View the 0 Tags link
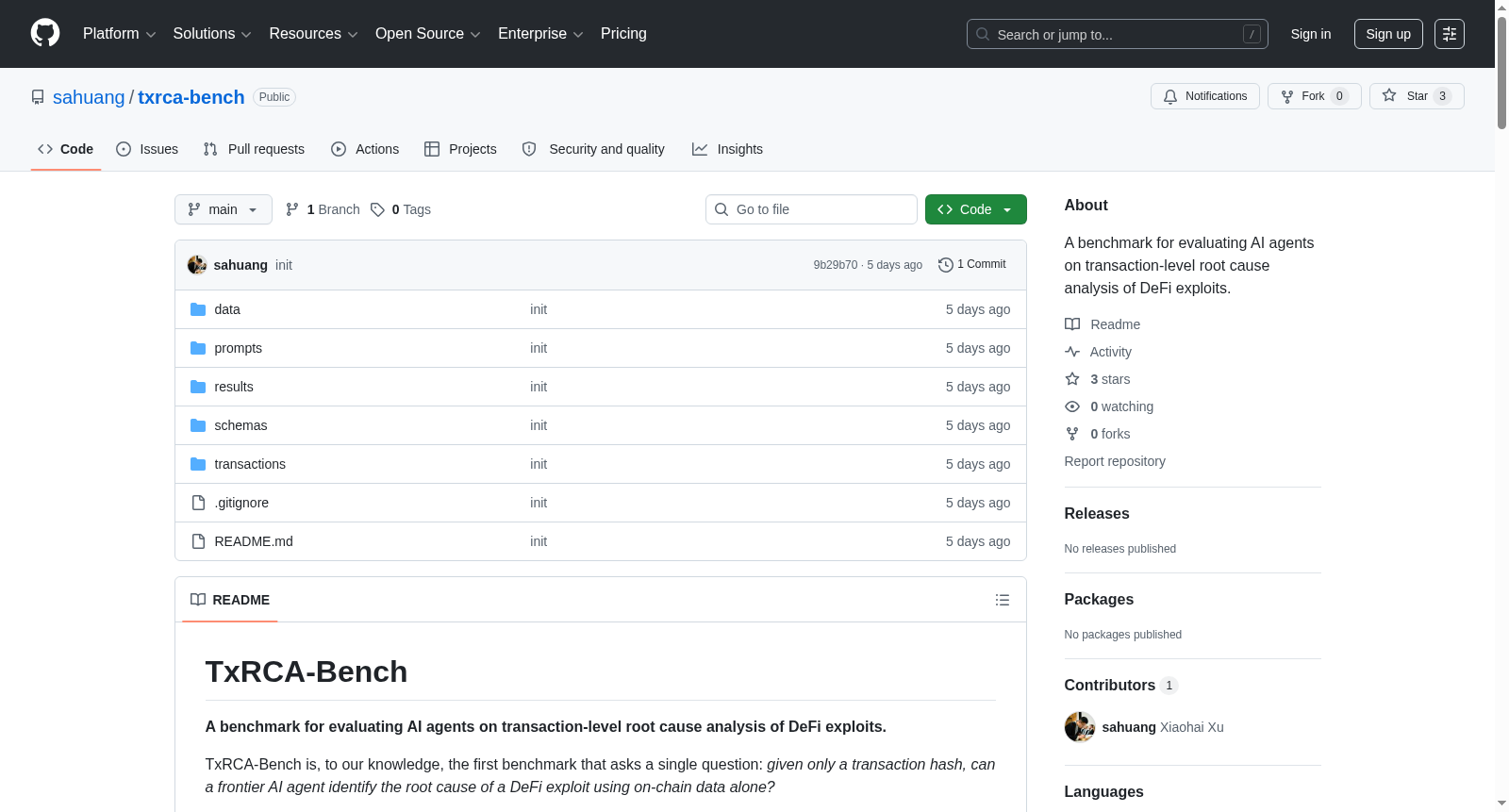The height and width of the screenshot is (812, 1509). point(401,209)
